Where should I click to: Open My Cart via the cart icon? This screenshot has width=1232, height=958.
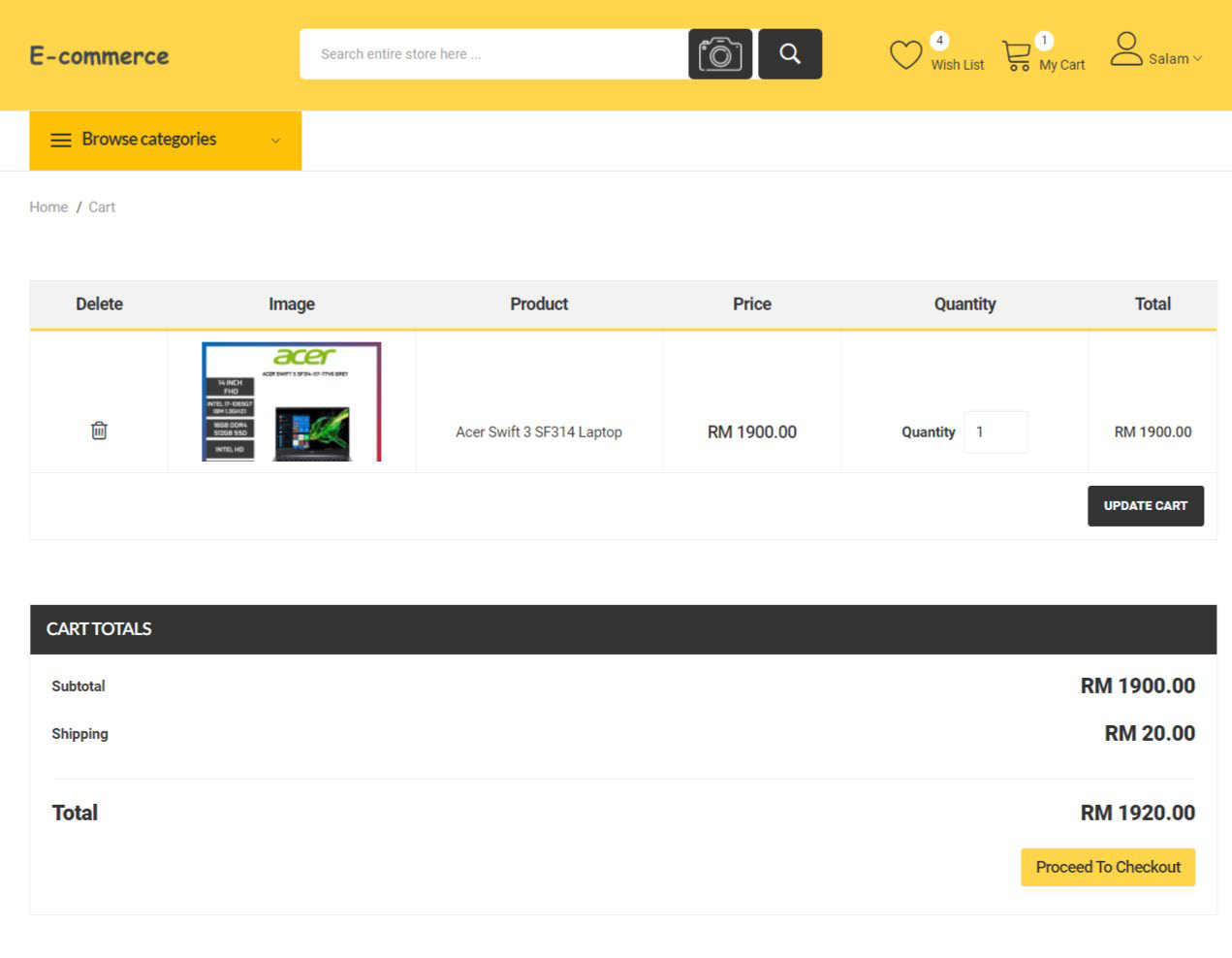(1016, 53)
